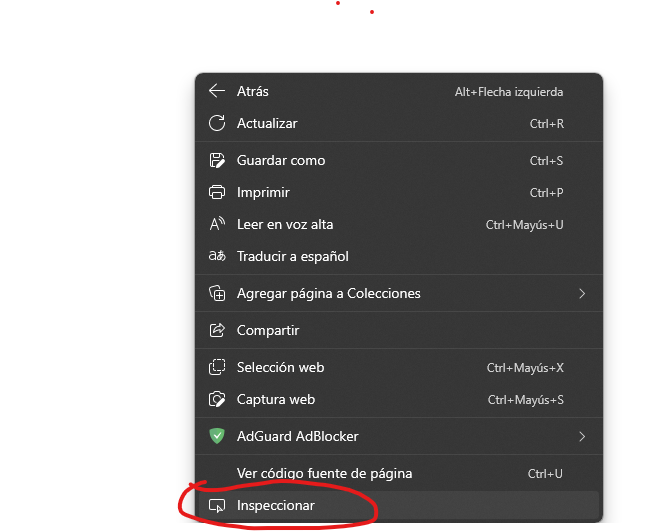Click the Actualizar refresh icon
The height and width of the screenshot is (531, 652).
(x=217, y=123)
